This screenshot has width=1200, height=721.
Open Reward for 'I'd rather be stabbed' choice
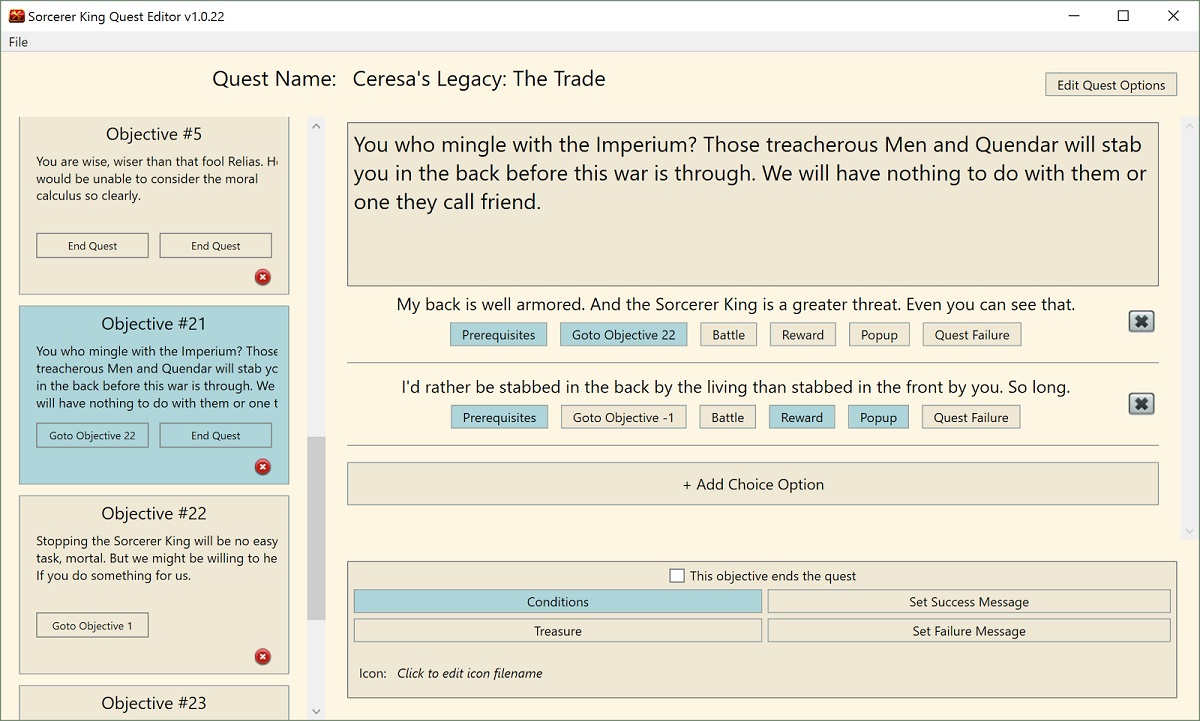(x=802, y=418)
